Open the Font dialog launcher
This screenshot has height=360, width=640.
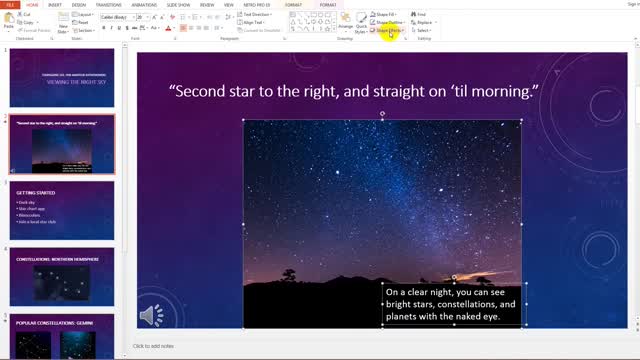click(175, 38)
